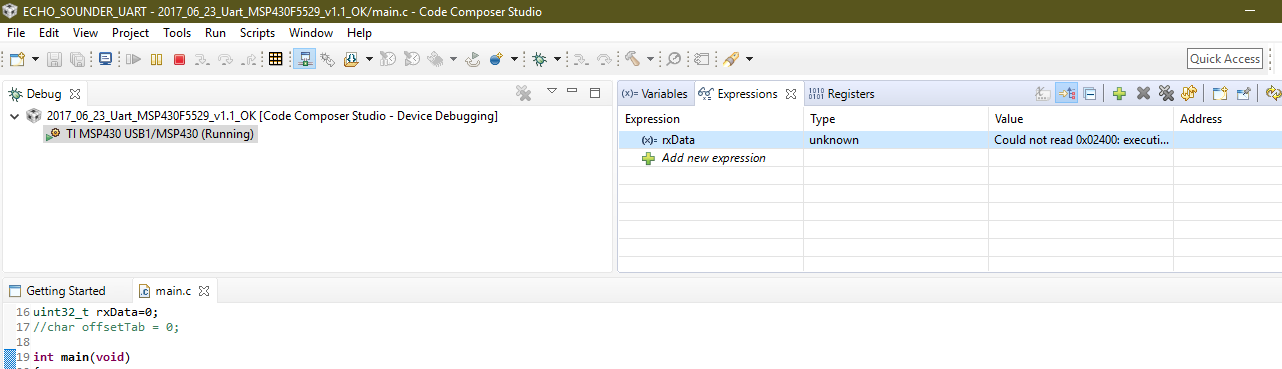Remove selected expression with the X icon

(x=1143, y=93)
